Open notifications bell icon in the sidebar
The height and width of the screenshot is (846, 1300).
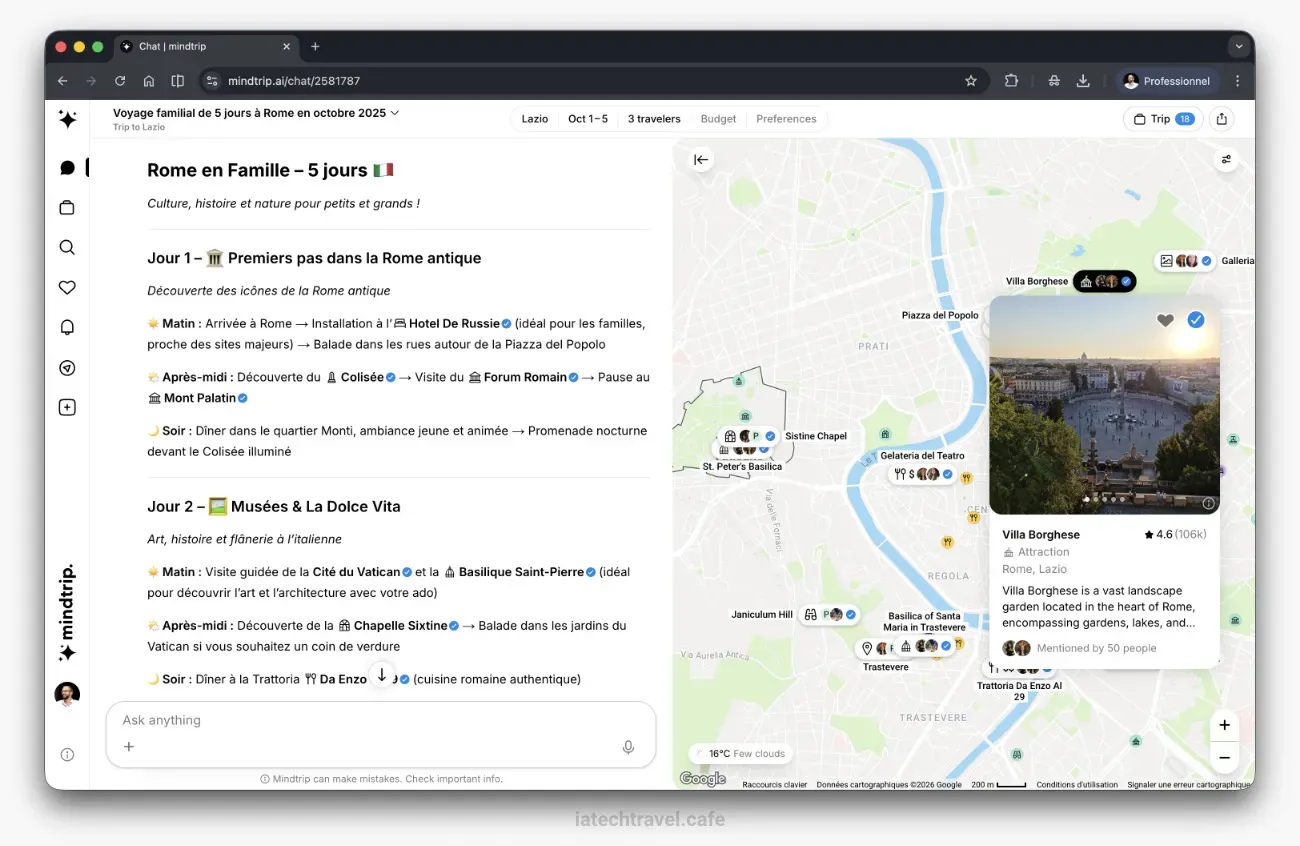[67, 328]
